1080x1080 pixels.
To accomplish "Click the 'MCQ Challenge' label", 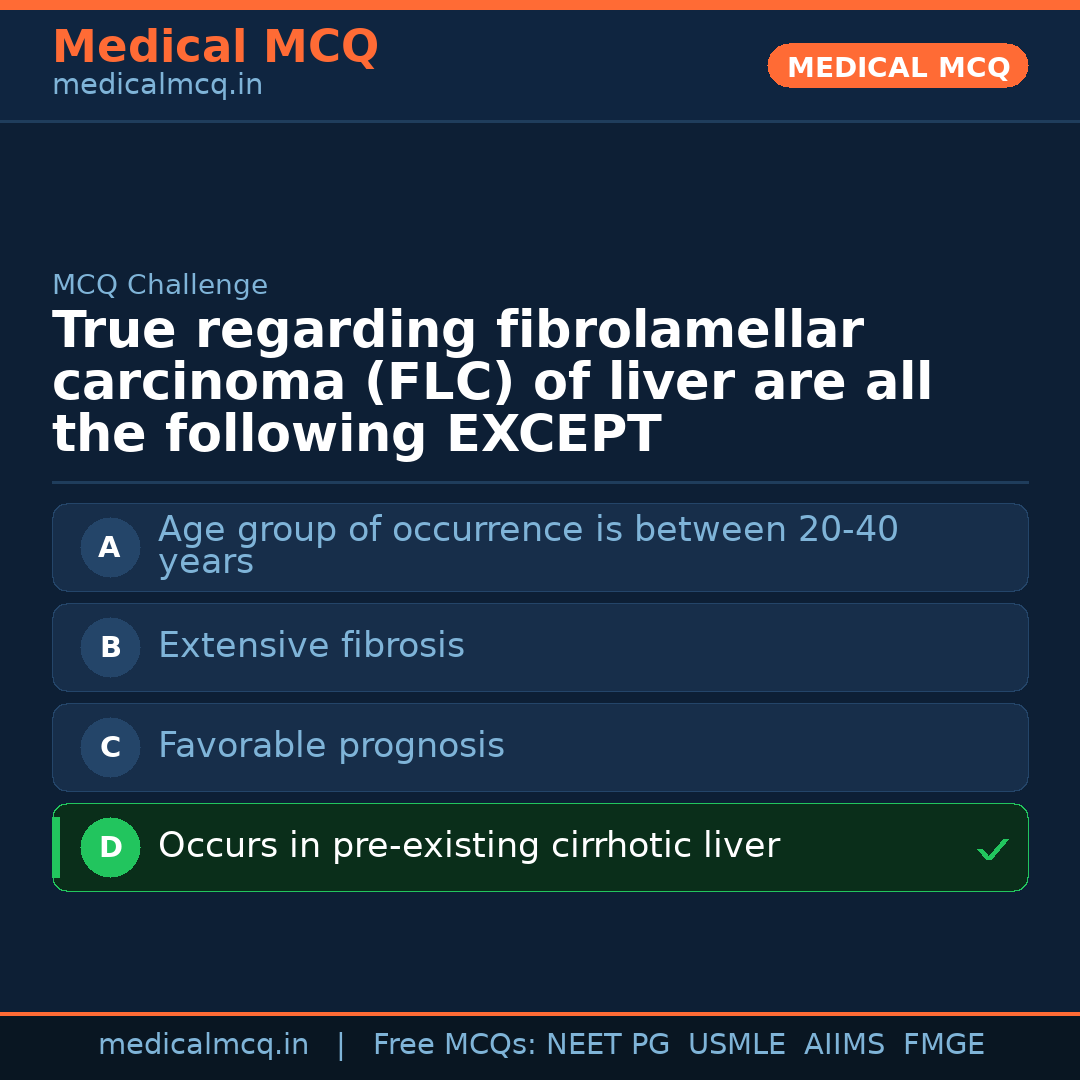I will click(160, 285).
